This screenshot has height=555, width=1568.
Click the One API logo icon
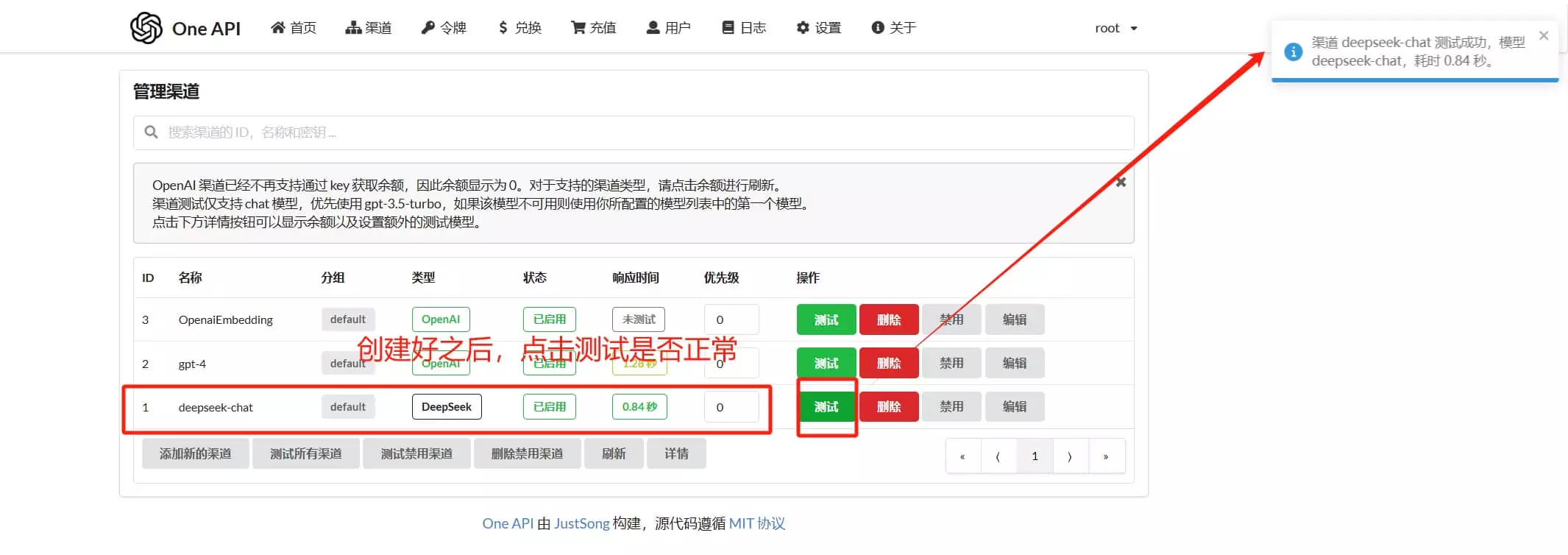146,28
